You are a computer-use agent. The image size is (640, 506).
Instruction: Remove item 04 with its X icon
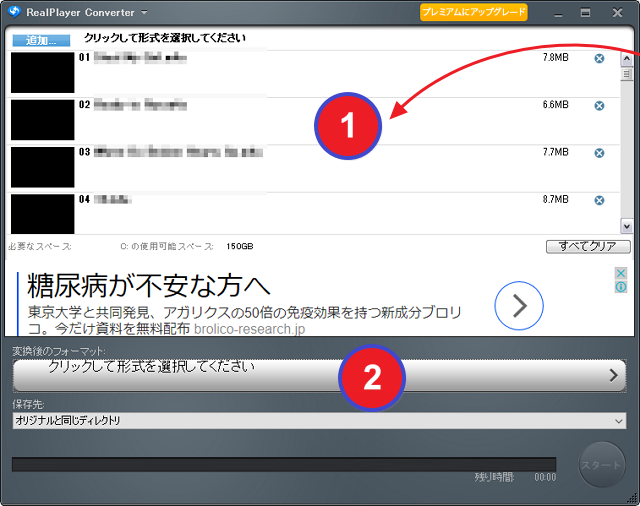599,200
